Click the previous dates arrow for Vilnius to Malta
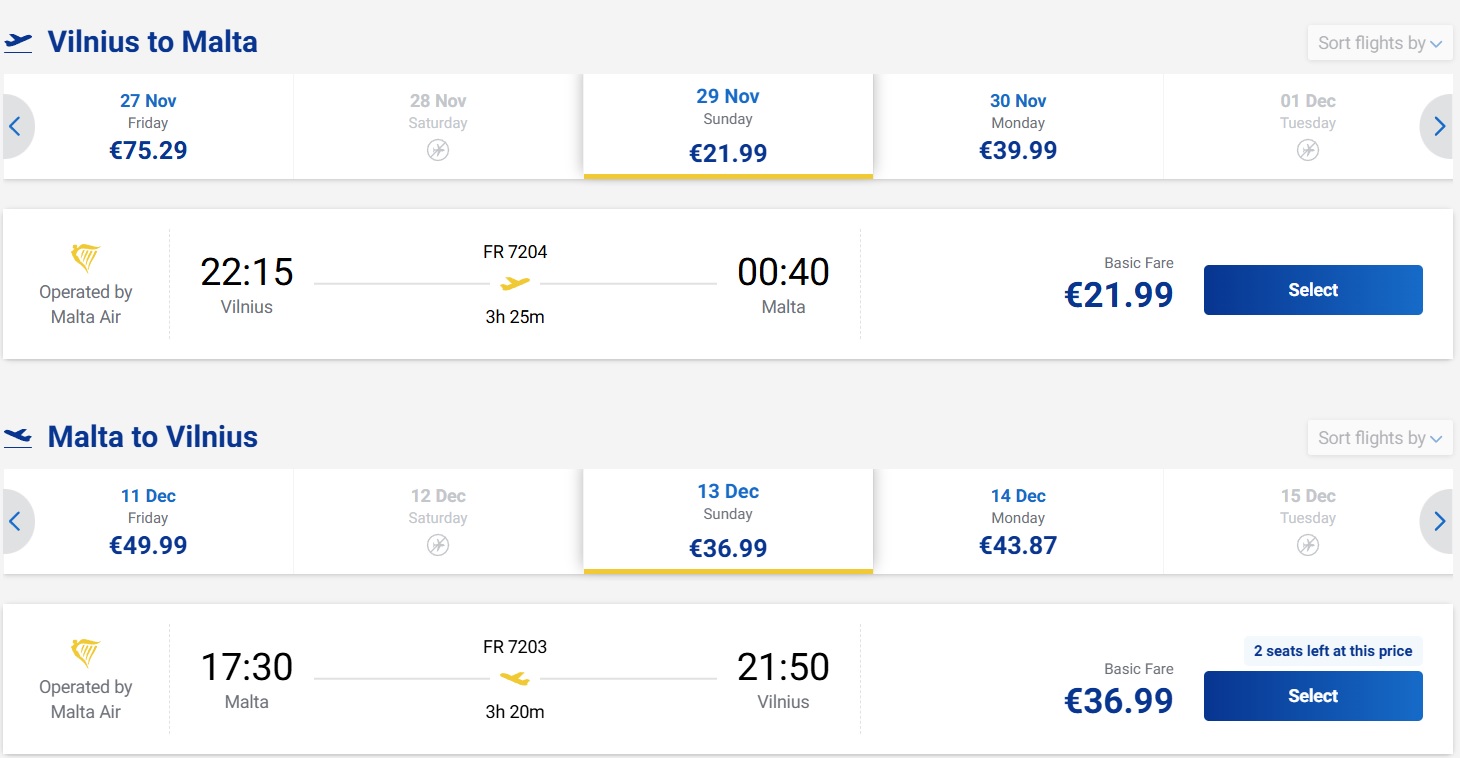 point(17,126)
